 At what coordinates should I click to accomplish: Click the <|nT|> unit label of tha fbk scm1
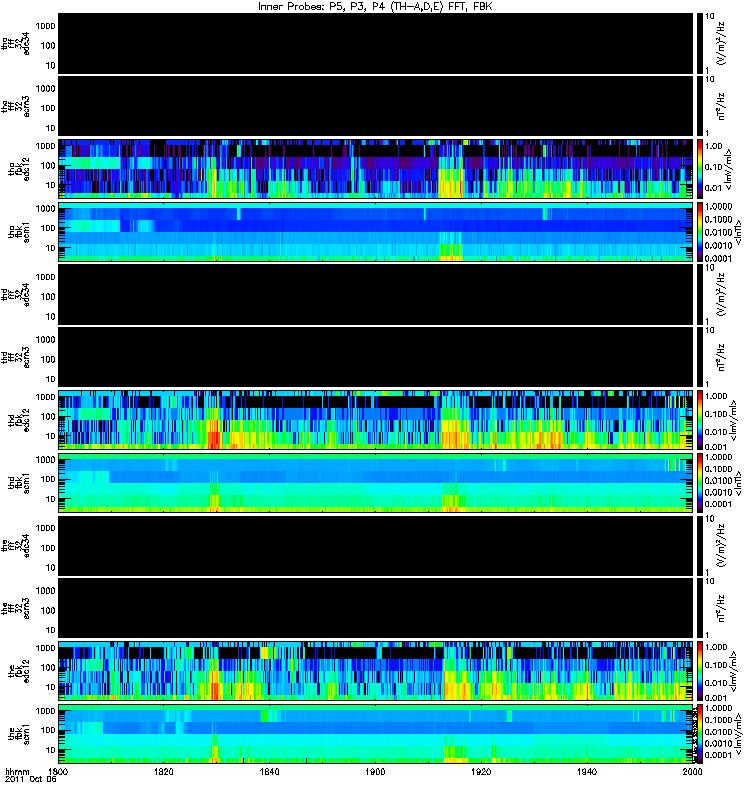(737, 232)
